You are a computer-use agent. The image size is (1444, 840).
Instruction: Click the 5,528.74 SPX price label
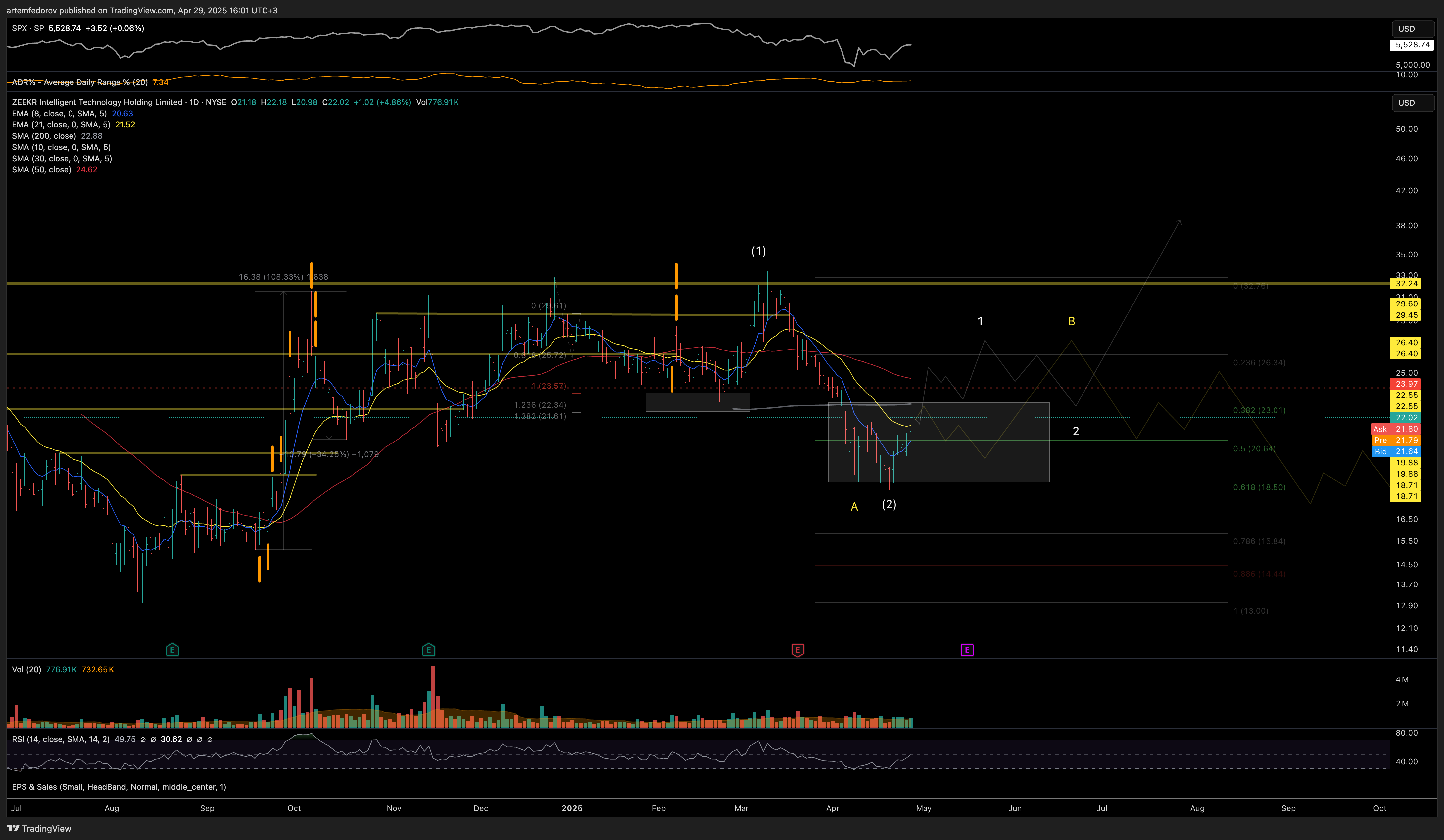click(x=1412, y=45)
